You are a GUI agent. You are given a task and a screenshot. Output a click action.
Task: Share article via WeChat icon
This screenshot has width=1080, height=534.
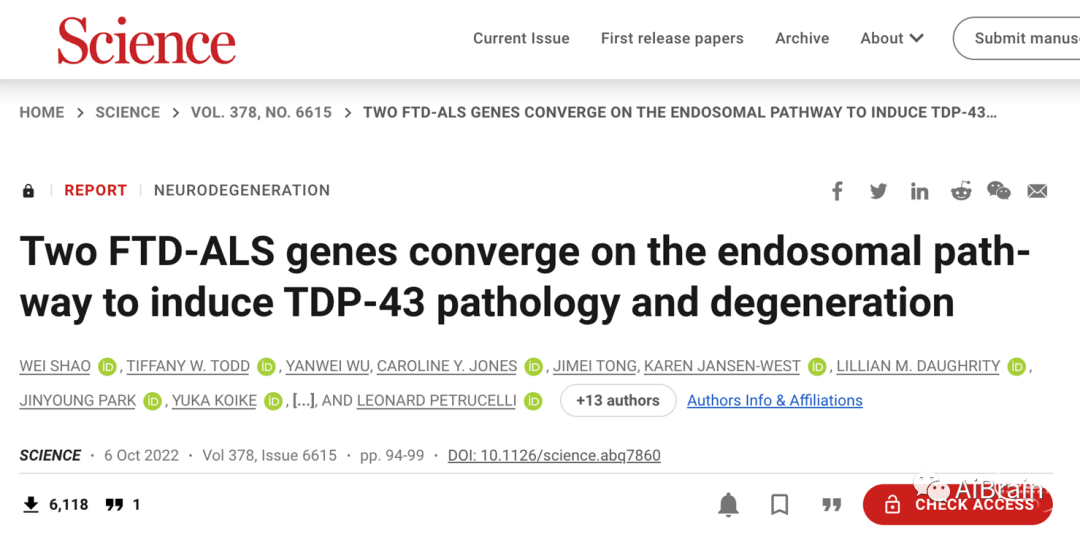click(999, 191)
